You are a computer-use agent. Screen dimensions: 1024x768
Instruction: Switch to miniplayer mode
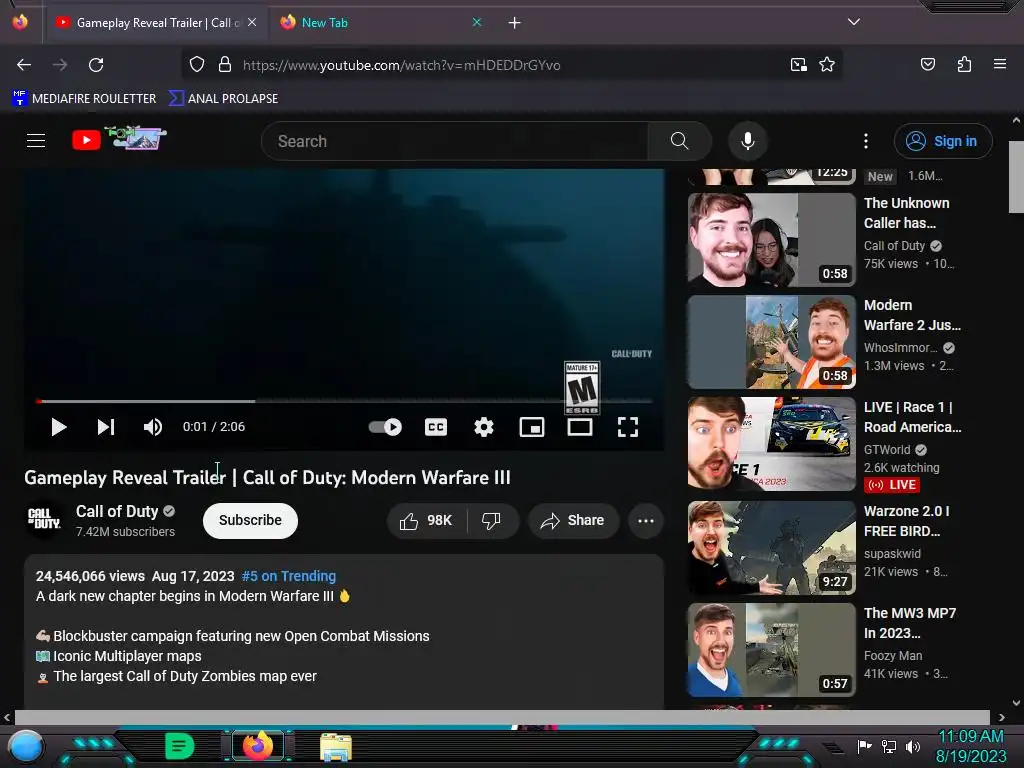pos(532,427)
